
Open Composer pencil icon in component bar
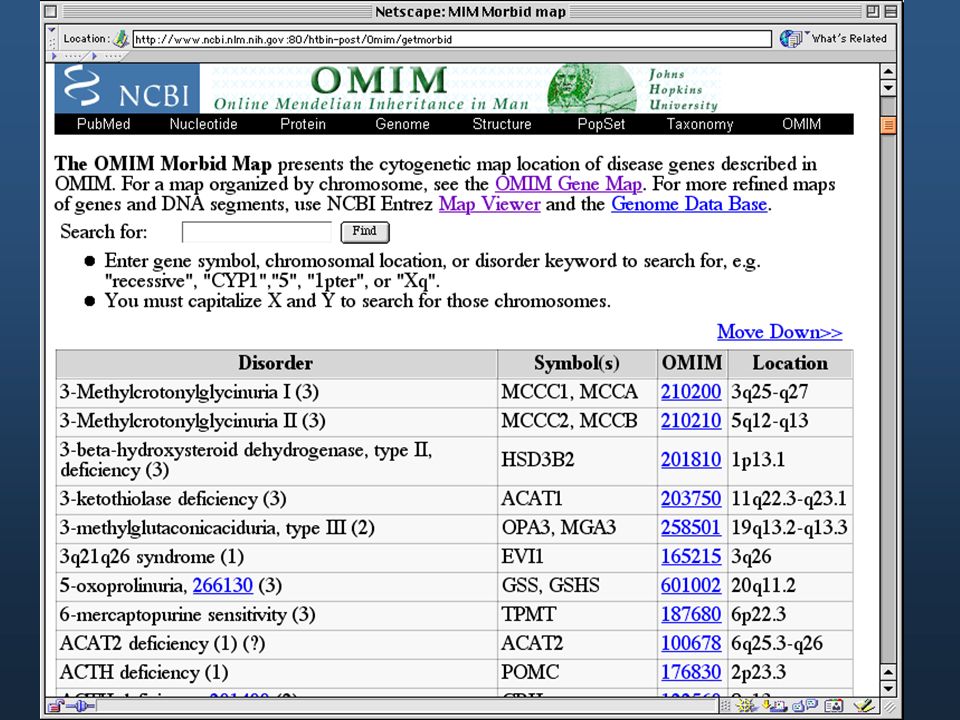pos(864,706)
